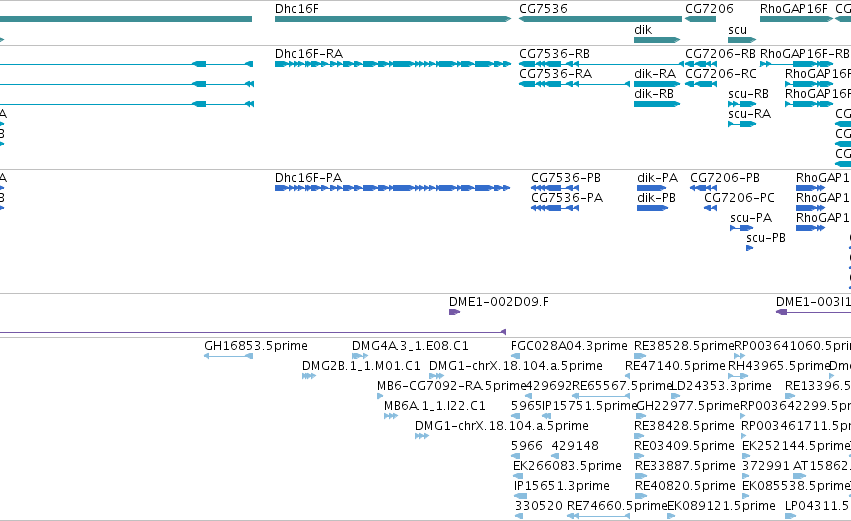
Task: Click the RE03409.5prime EST
Action: pos(639,457)
